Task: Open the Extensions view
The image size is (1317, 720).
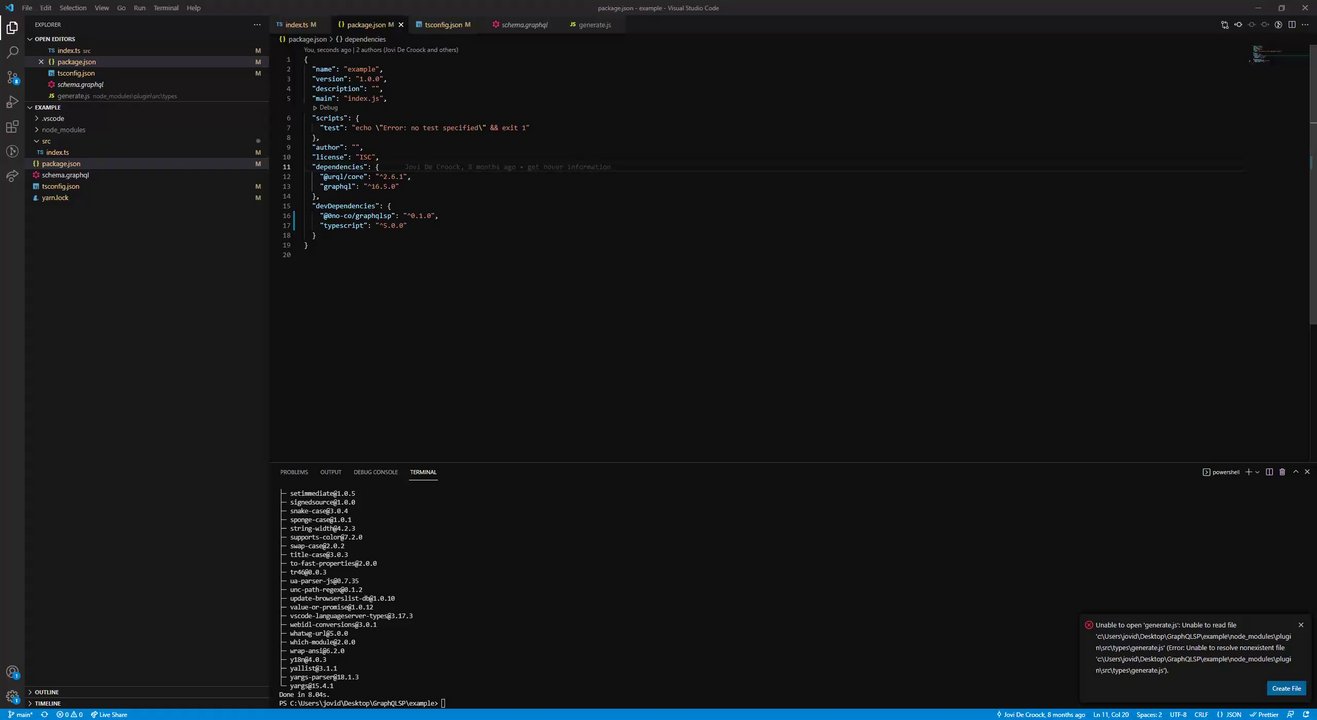Action: [x=12, y=127]
